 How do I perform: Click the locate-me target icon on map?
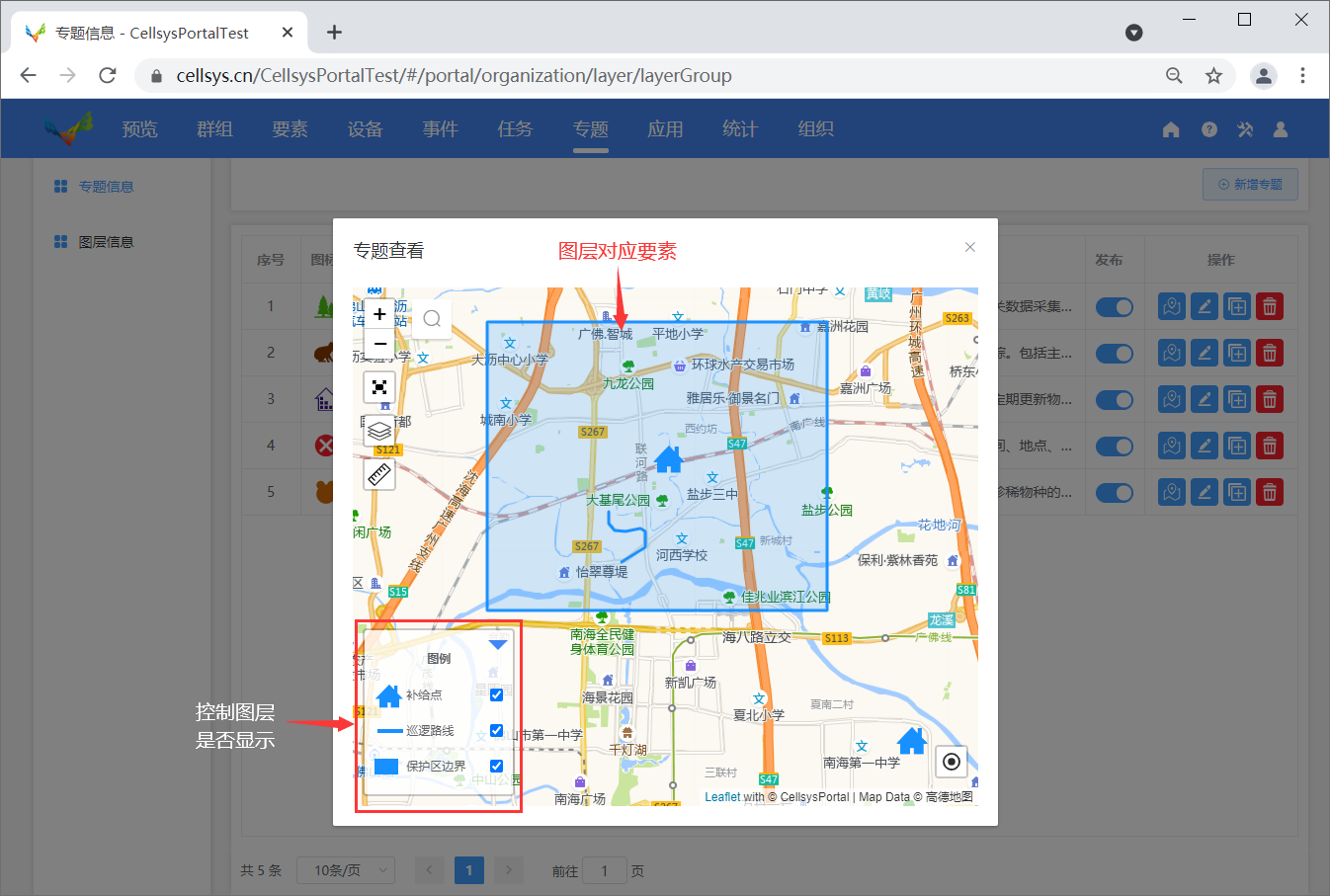(951, 762)
